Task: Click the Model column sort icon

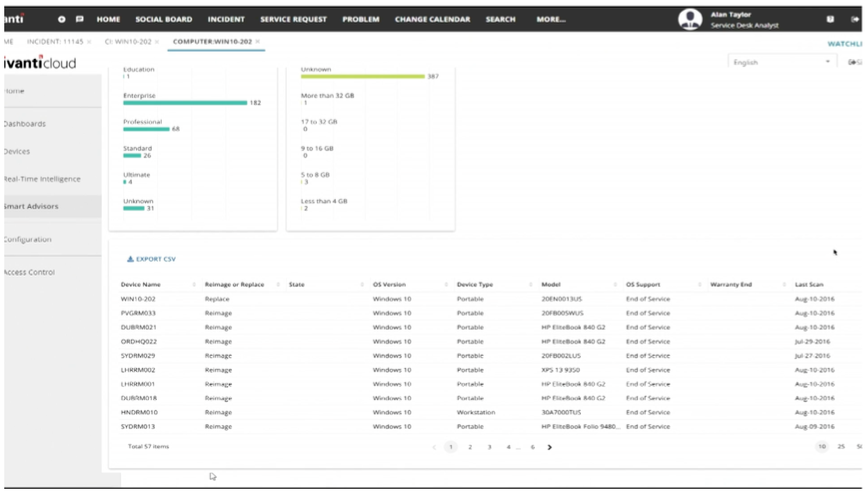Action: pos(615,284)
